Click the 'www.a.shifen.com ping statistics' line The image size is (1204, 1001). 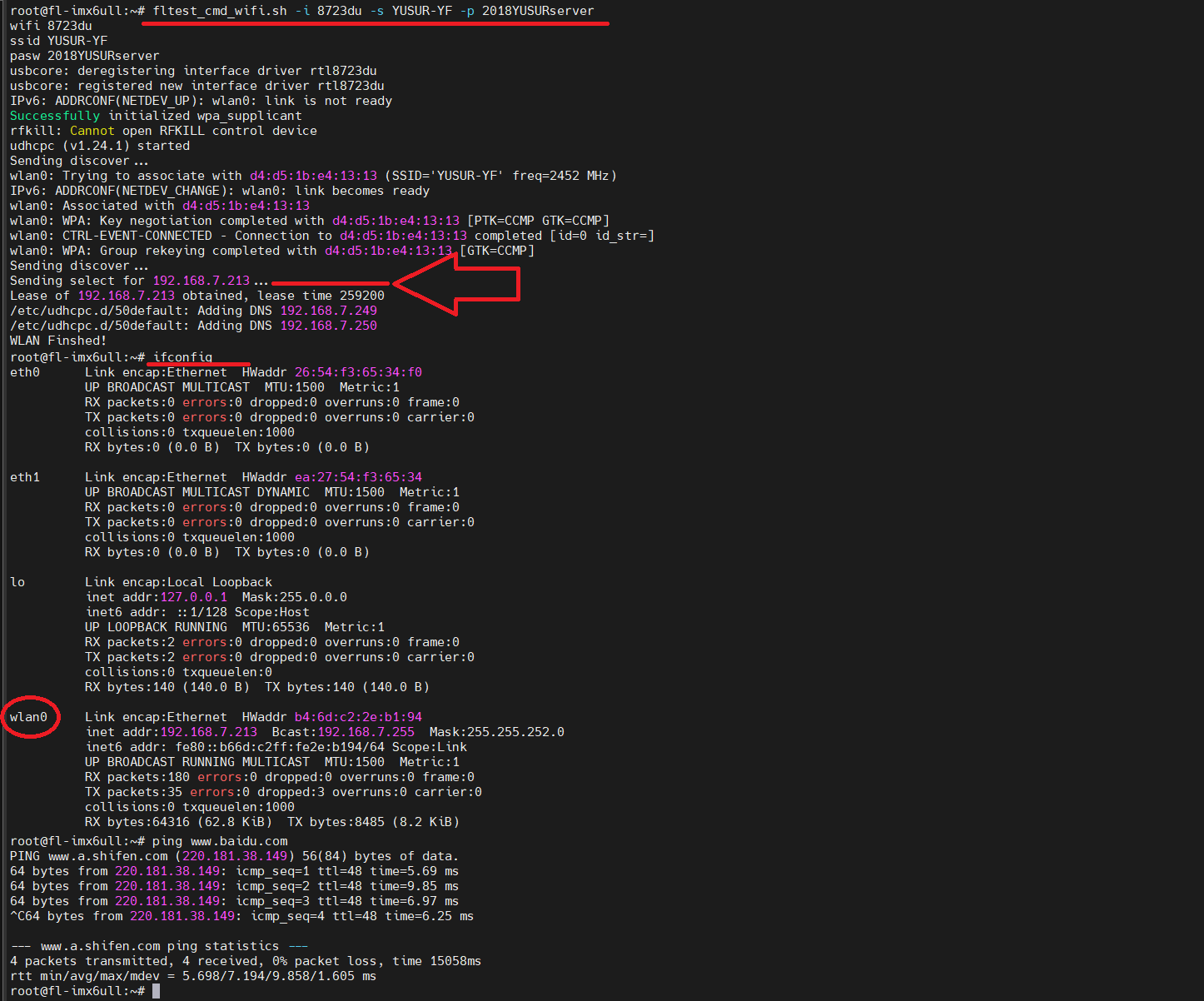[159, 946]
